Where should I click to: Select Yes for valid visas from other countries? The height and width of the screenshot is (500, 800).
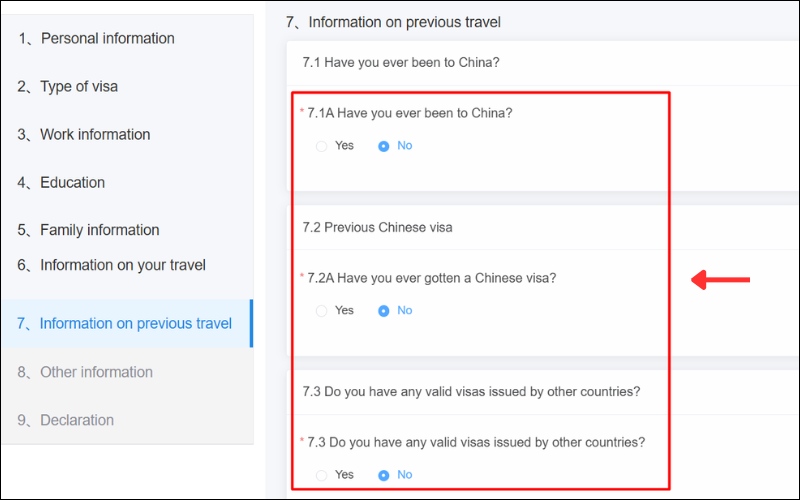(321, 475)
